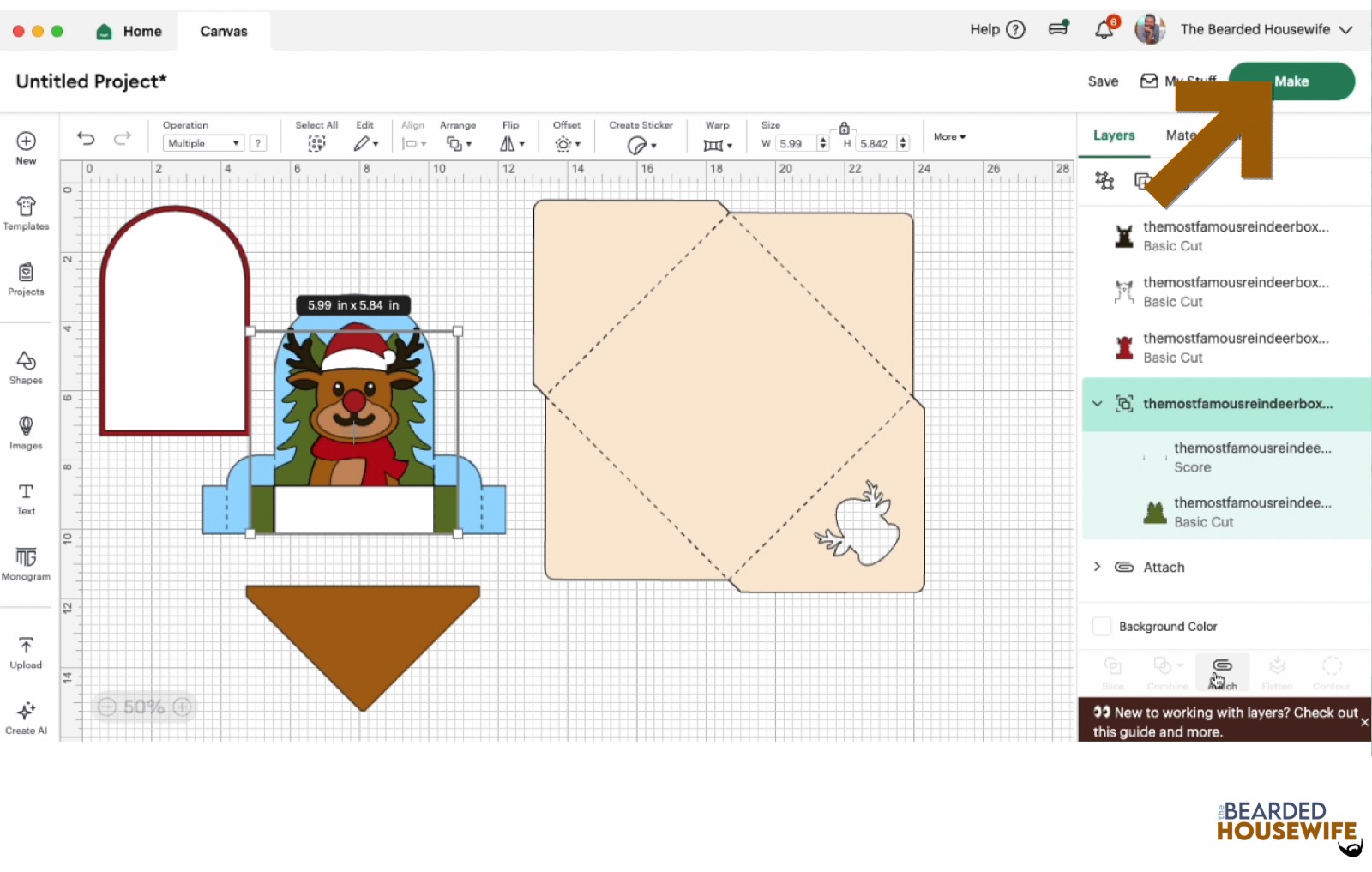1372x872 pixels.
Task: Open the Monogram tool
Action: coord(26,563)
